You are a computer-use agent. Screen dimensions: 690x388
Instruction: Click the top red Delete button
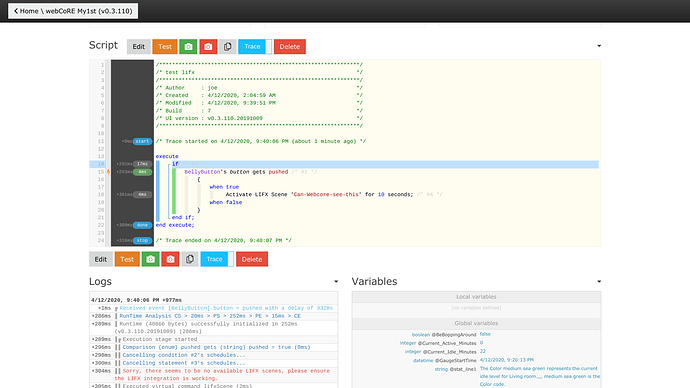[x=290, y=47]
